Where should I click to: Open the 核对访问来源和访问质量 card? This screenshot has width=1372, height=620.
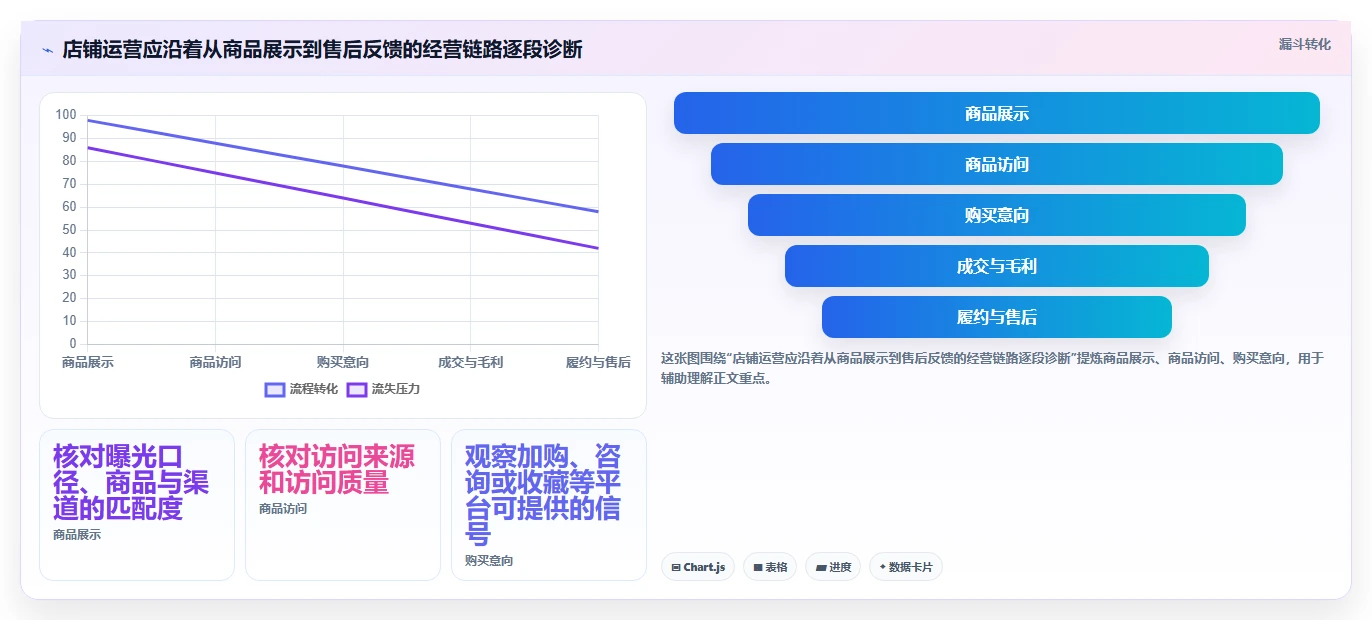(343, 505)
